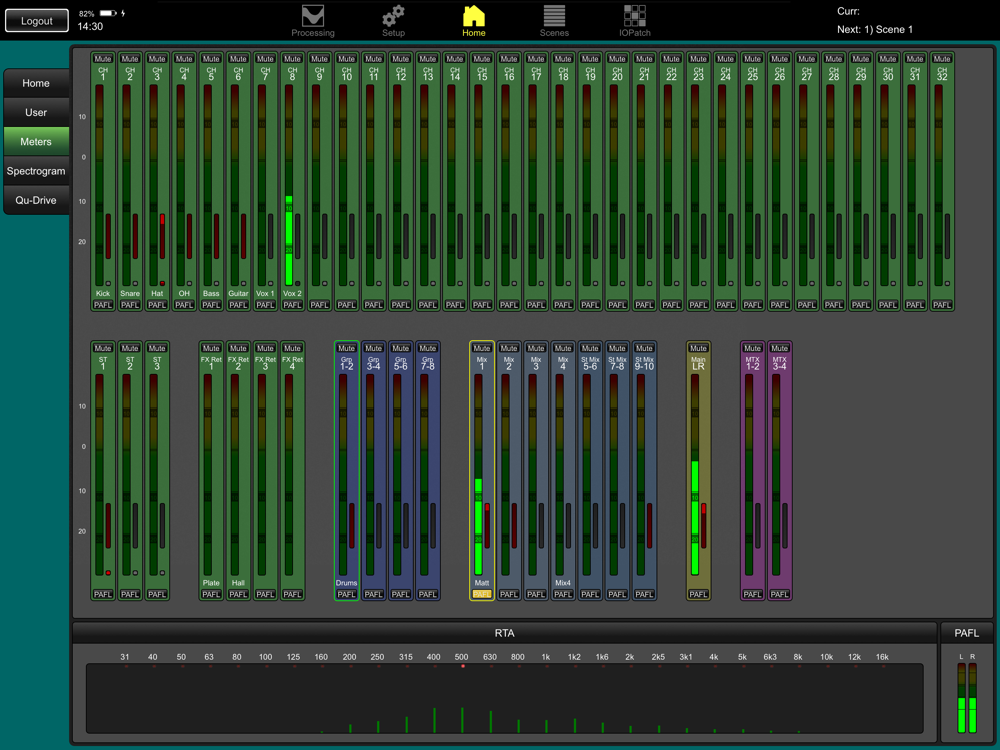Open the IOPatch grid icon

(635, 20)
